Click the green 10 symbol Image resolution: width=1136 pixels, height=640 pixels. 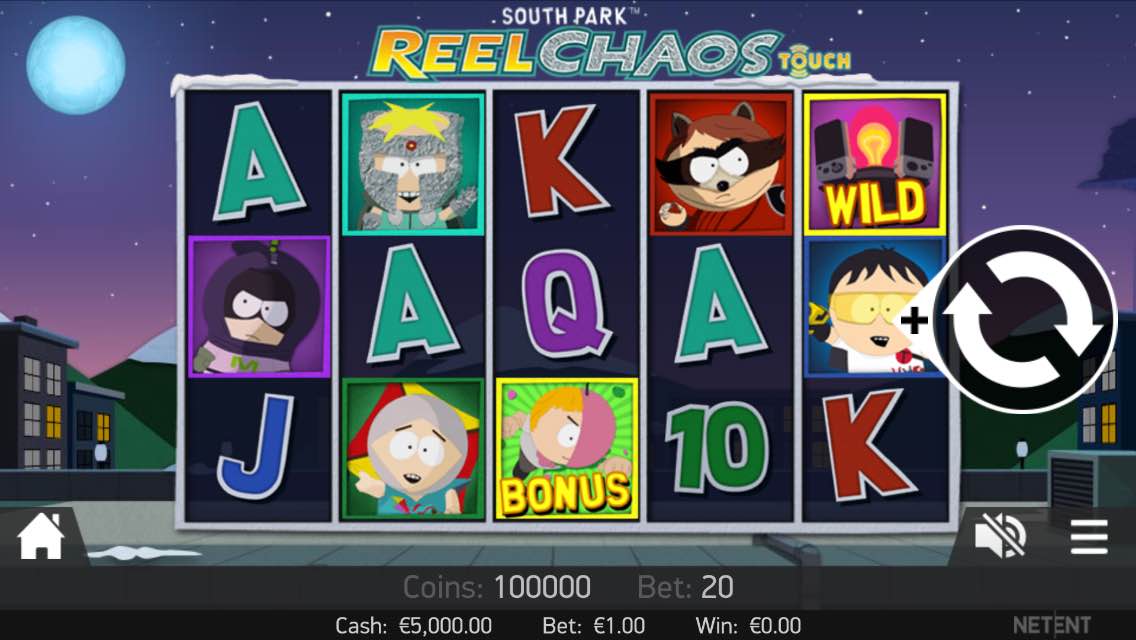[719, 447]
